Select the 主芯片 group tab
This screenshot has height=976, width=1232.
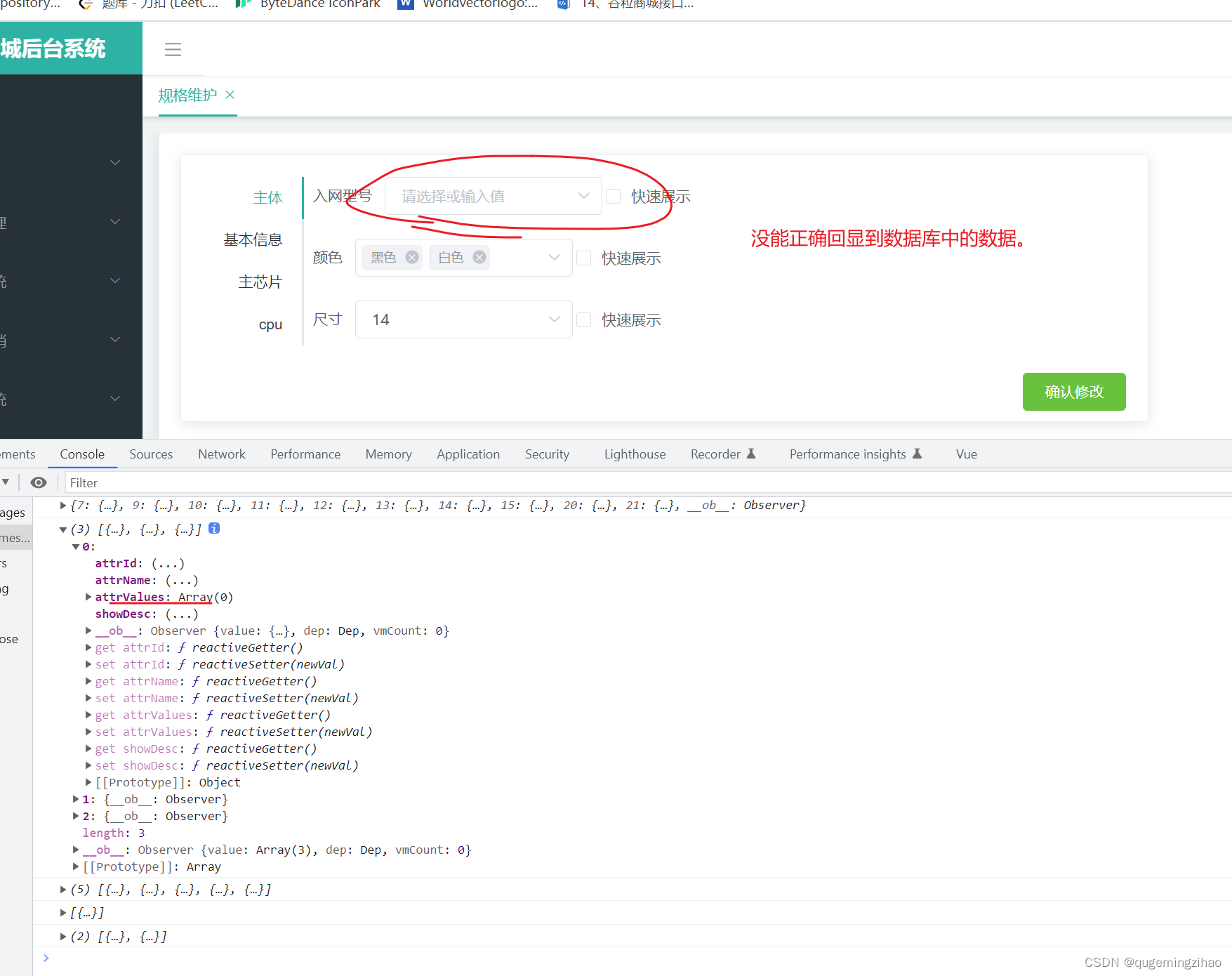260,282
